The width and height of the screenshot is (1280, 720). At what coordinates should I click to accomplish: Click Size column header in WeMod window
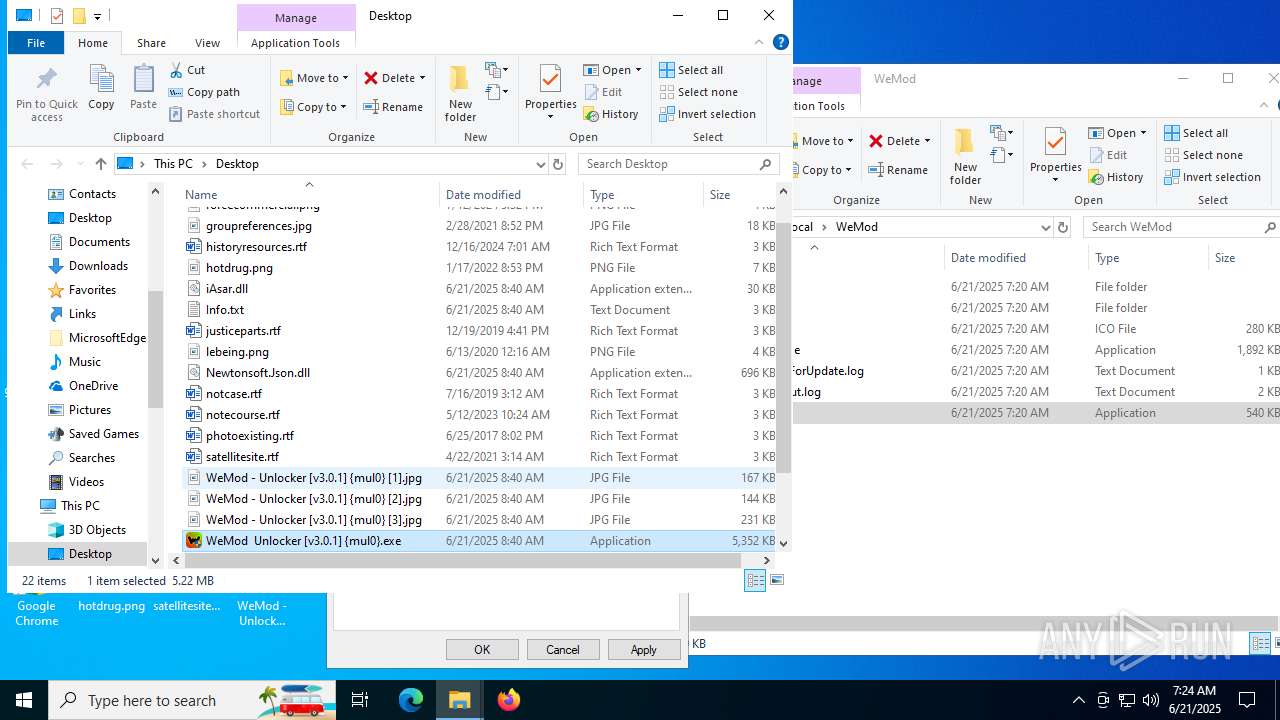[1244, 258]
